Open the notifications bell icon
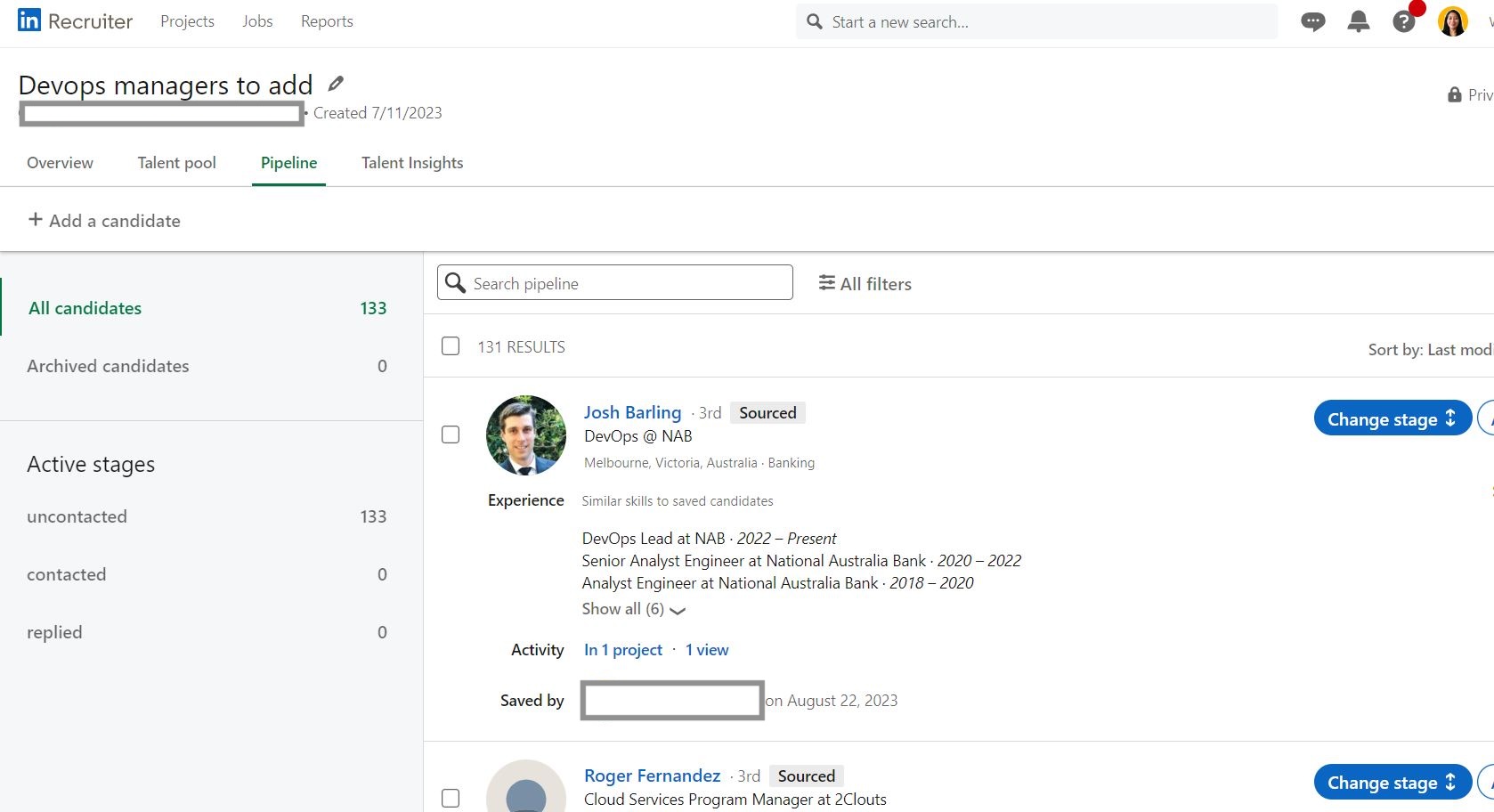Screen dimensions: 1494x812 pyautogui.click(x=1359, y=21)
